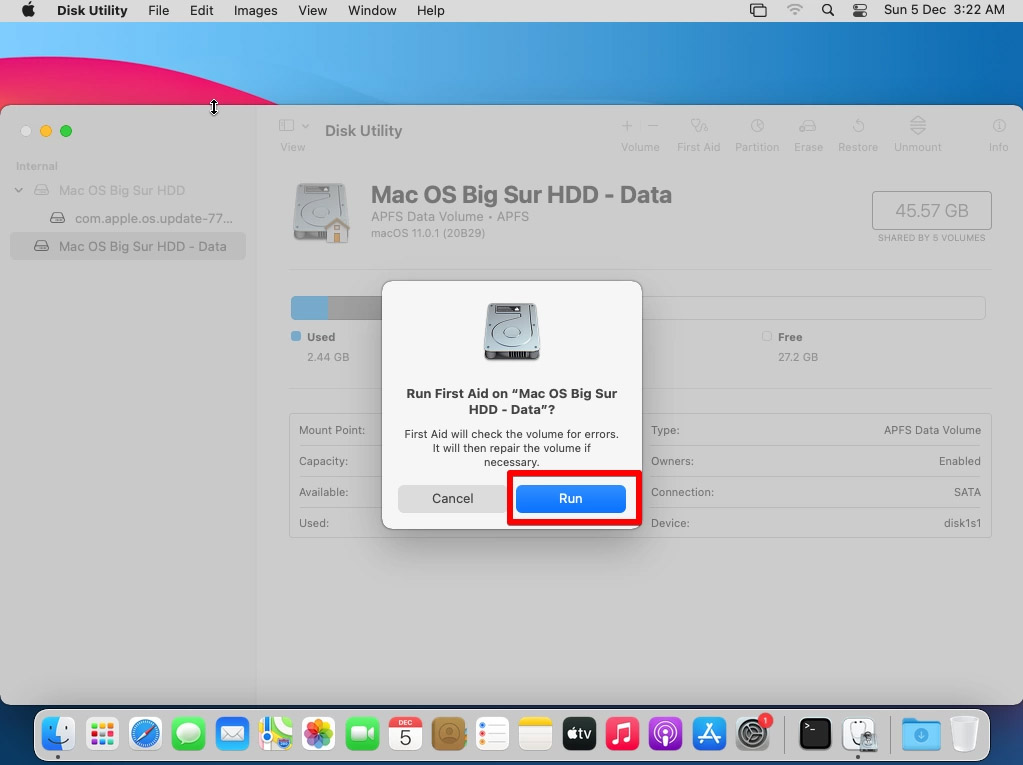The width and height of the screenshot is (1023, 765).
Task: Open the Disk Utility app menu
Action: (x=92, y=10)
